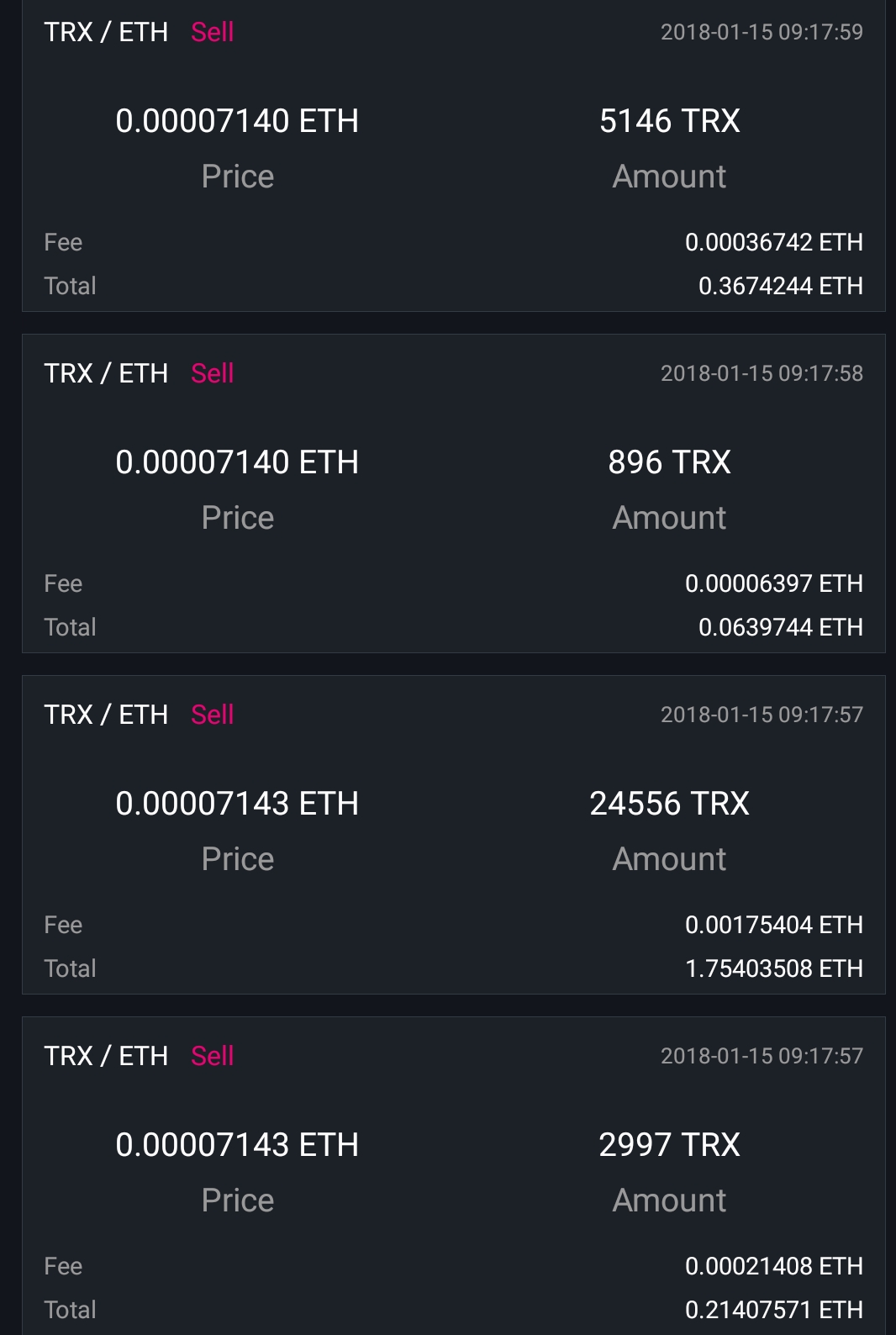Click the 2018-01-15 09:17:59 timestamp
The width and height of the screenshot is (896, 1335).
[x=762, y=32]
